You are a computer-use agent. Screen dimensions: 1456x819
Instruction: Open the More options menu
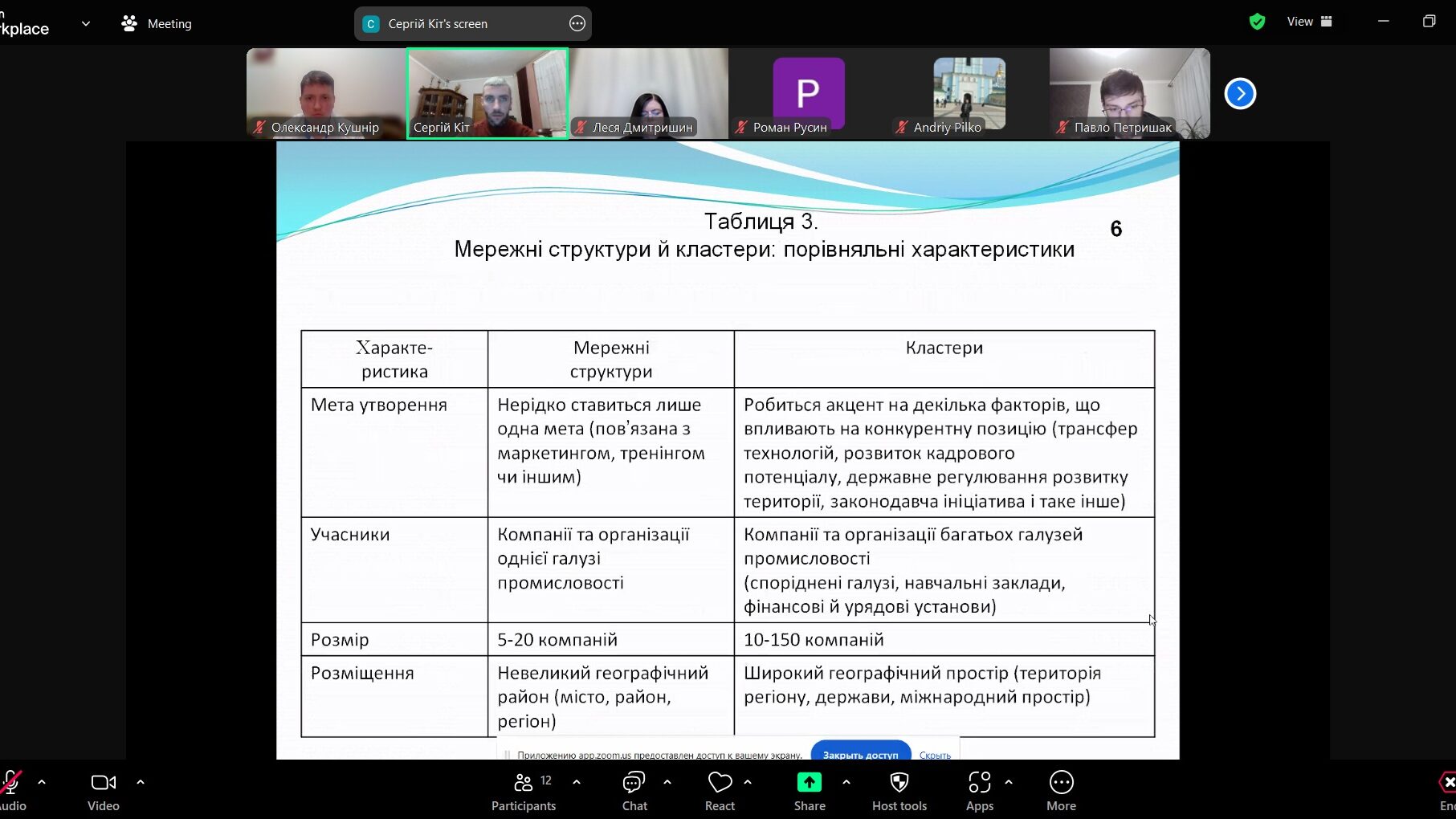coord(1061,791)
